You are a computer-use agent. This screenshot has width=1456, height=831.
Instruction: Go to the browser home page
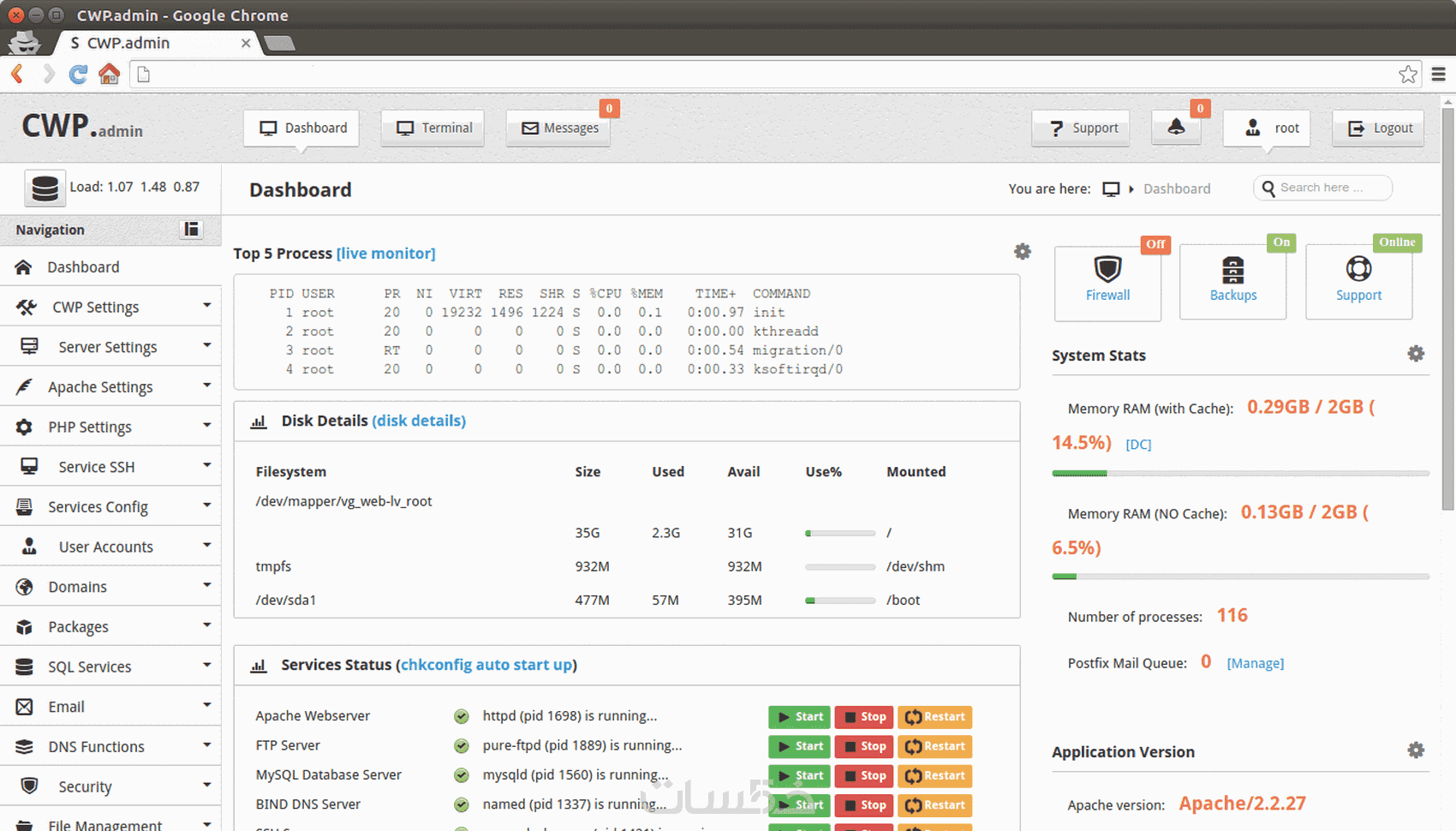109,75
